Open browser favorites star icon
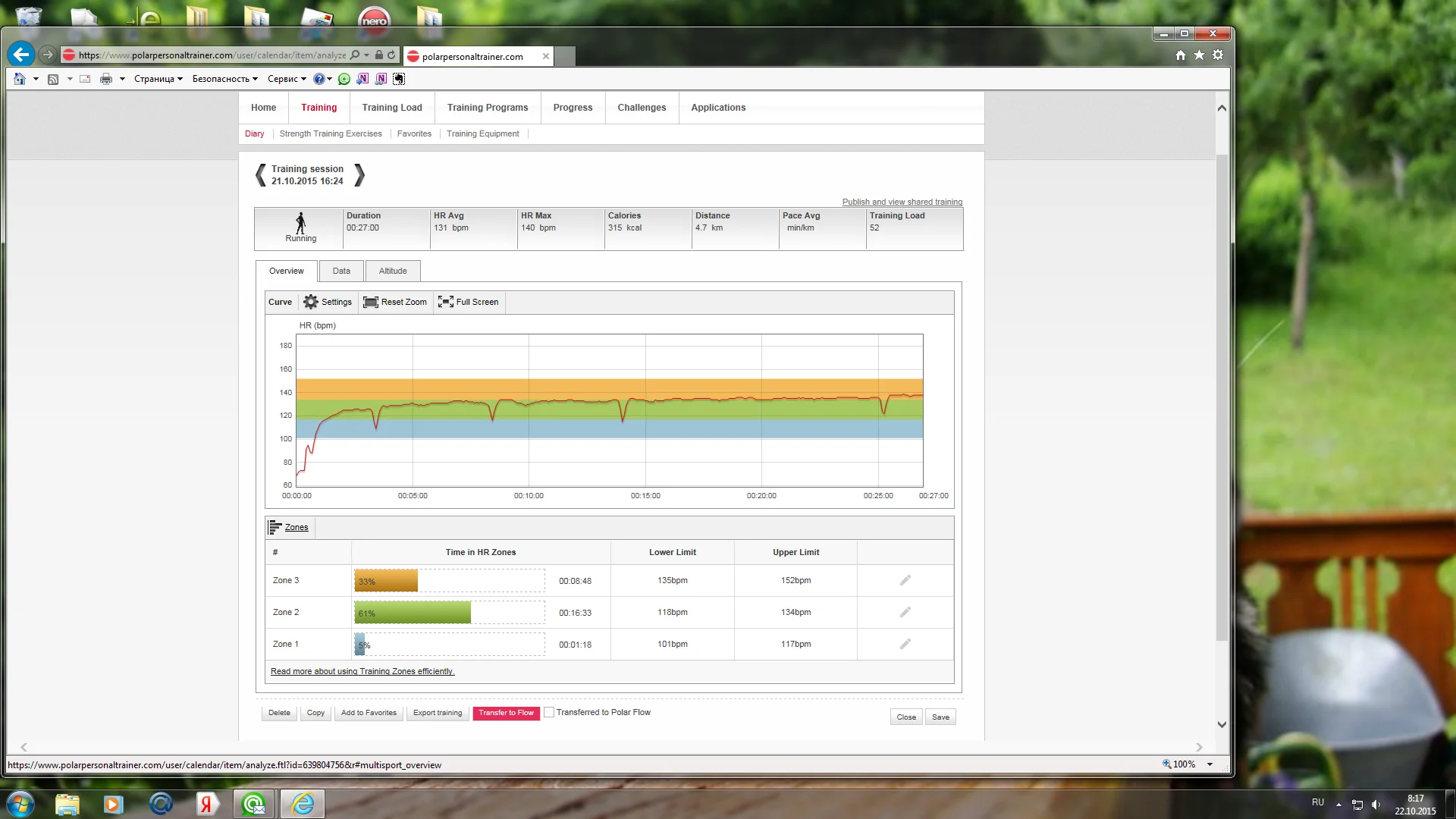This screenshot has width=1456, height=819. tap(1199, 55)
